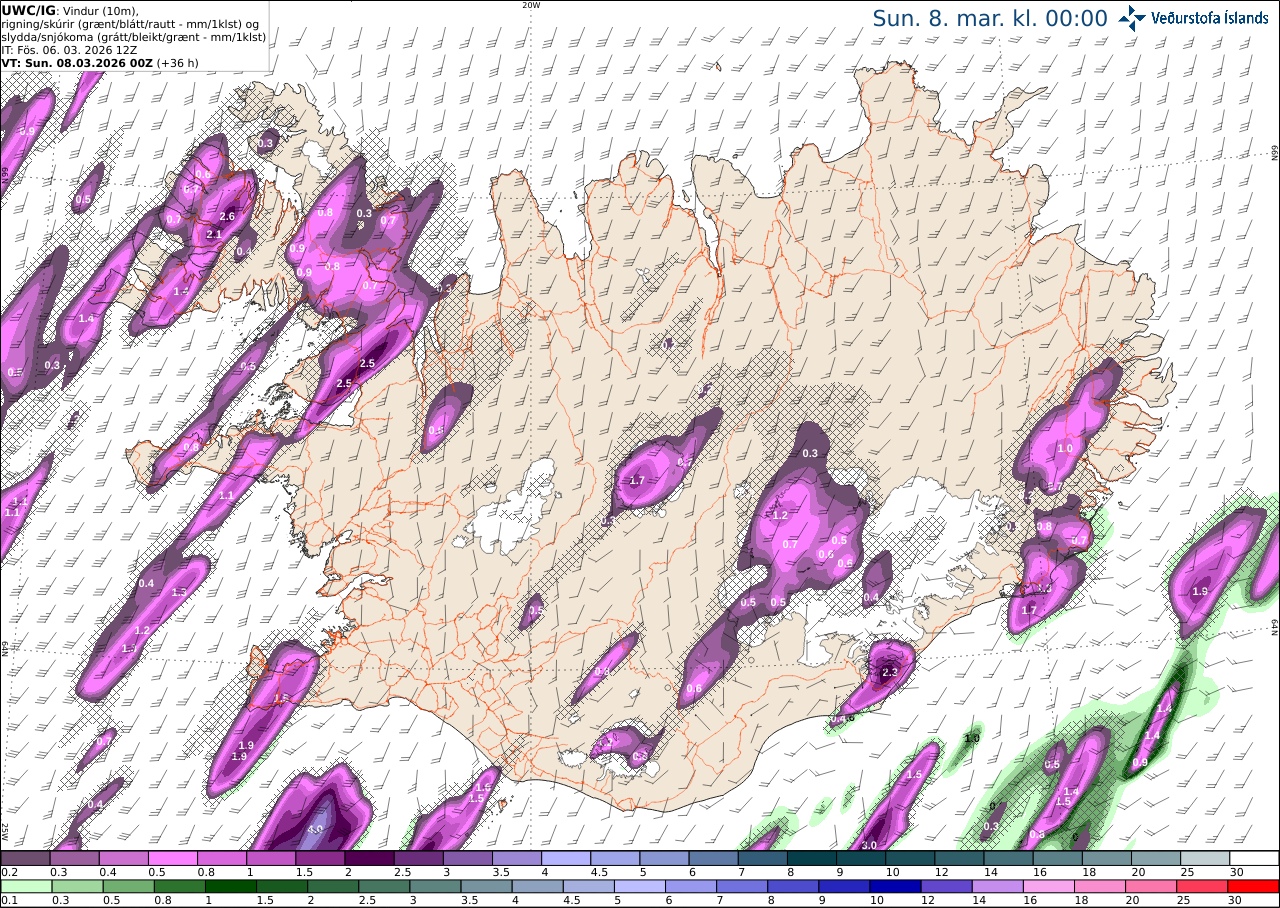Pick the dark mauve 0.2 snow legend swatch

point(25,858)
